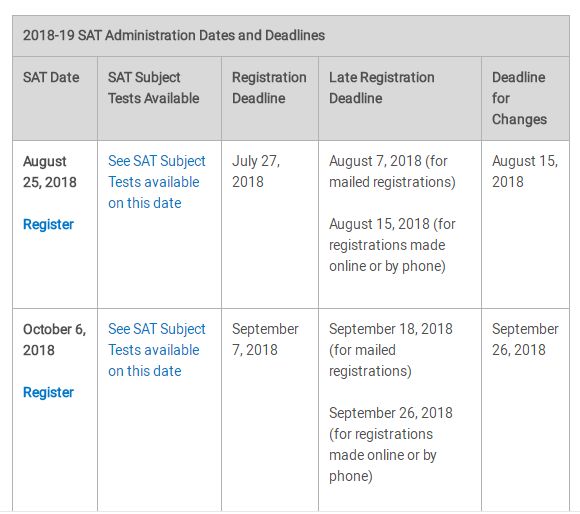Click Register link under October 6, 2018

point(48,392)
